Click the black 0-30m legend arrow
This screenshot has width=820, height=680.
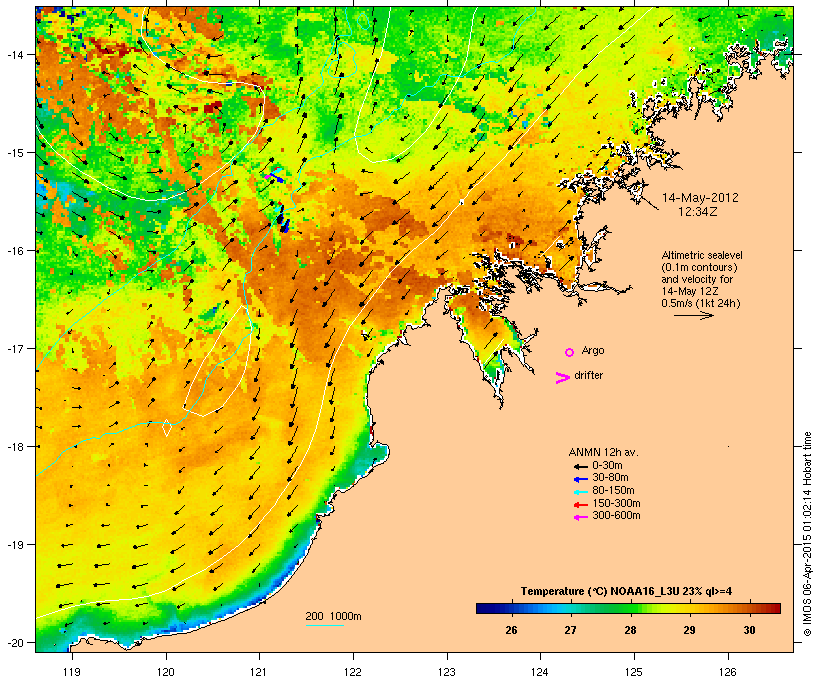tap(580, 466)
